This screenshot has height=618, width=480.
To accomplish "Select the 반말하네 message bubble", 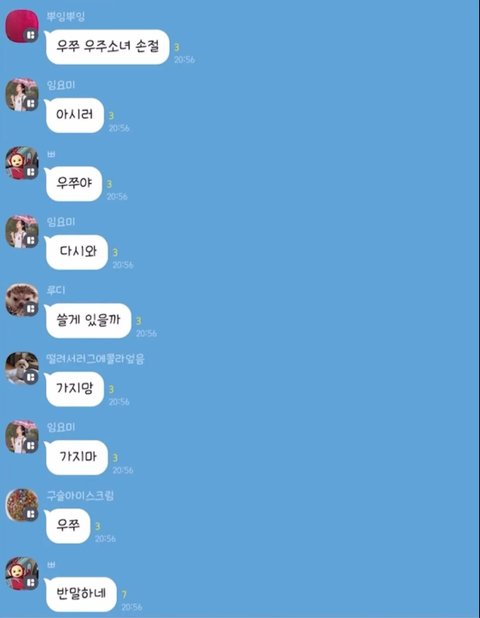I will click(80, 594).
